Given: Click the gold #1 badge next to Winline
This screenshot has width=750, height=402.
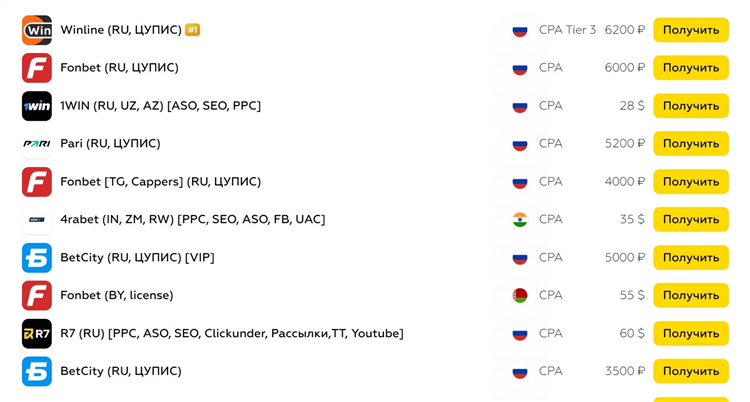Looking at the screenshot, I should tap(192, 30).
